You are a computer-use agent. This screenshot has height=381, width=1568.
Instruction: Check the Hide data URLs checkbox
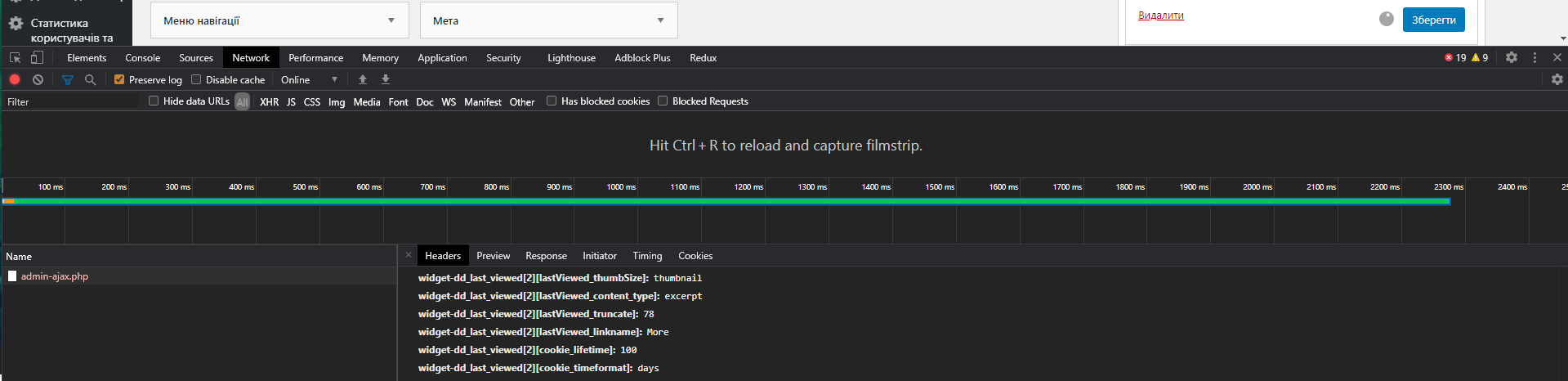click(x=154, y=101)
